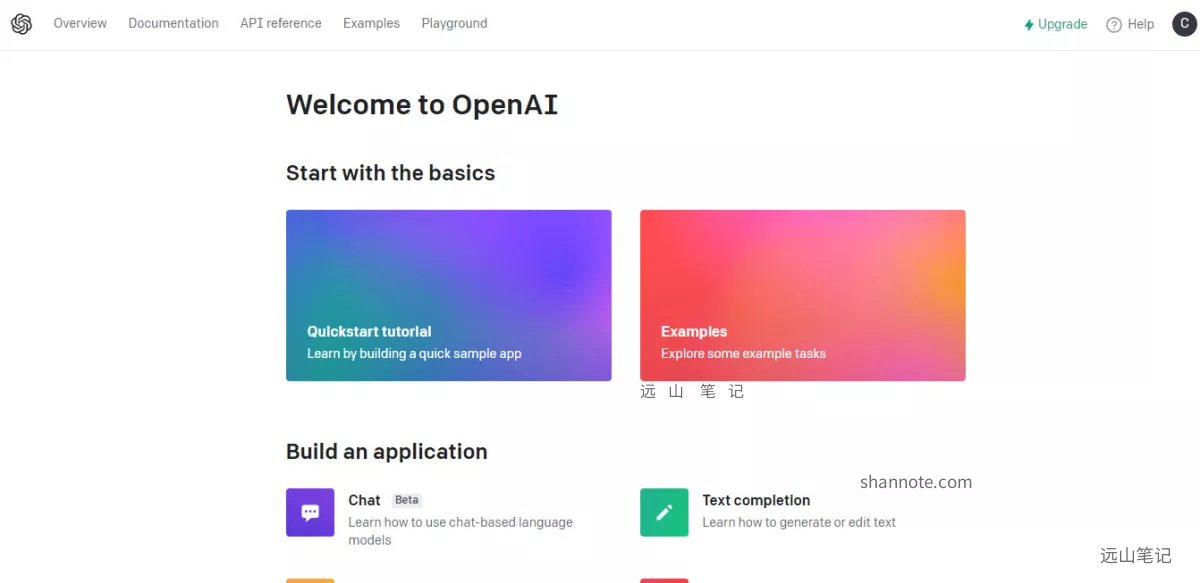Open Examples in the top navigation bar
This screenshot has height=583, width=1200.
[x=371, y=23]
